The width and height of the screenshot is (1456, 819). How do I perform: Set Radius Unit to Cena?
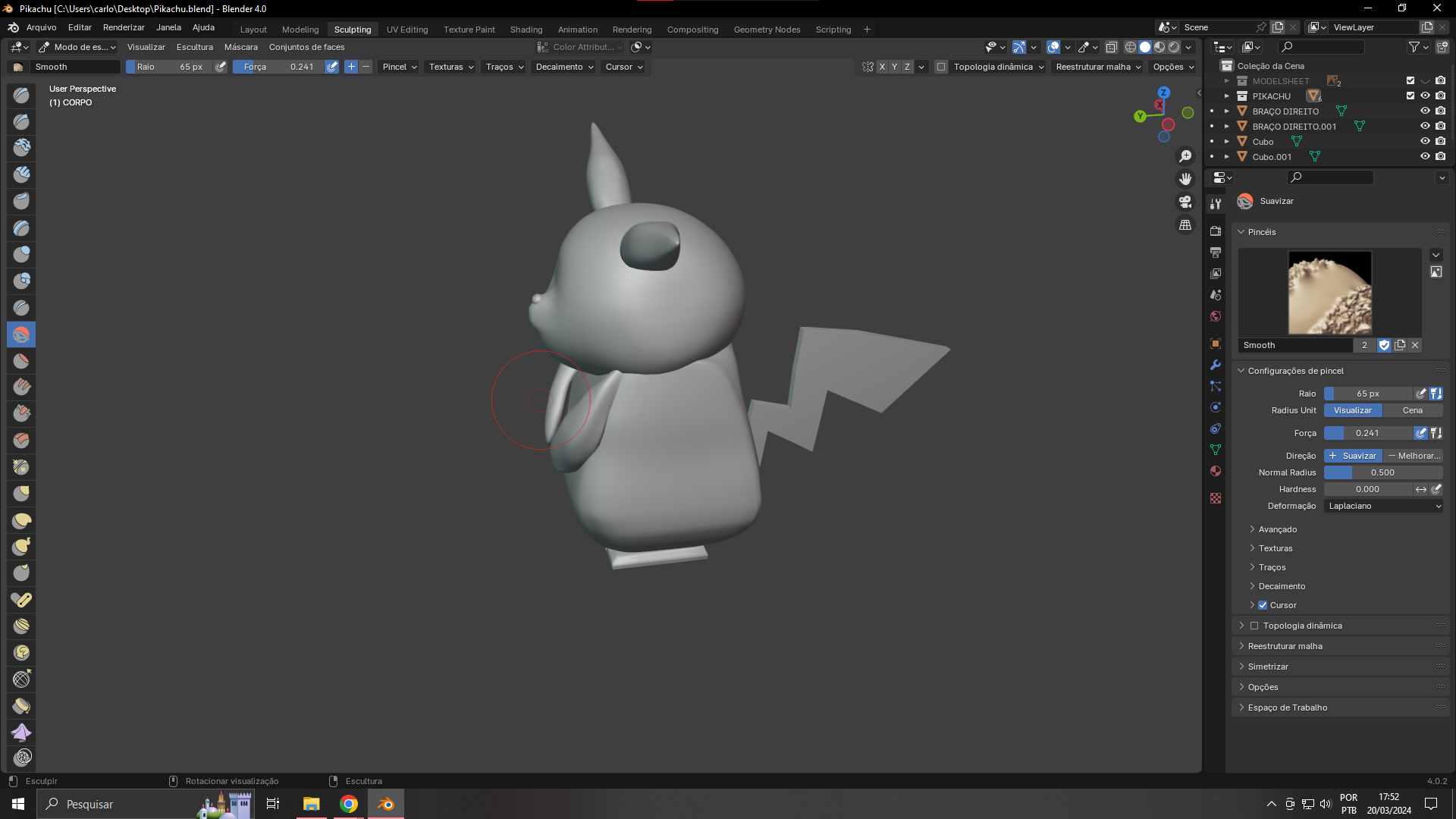1412,410
